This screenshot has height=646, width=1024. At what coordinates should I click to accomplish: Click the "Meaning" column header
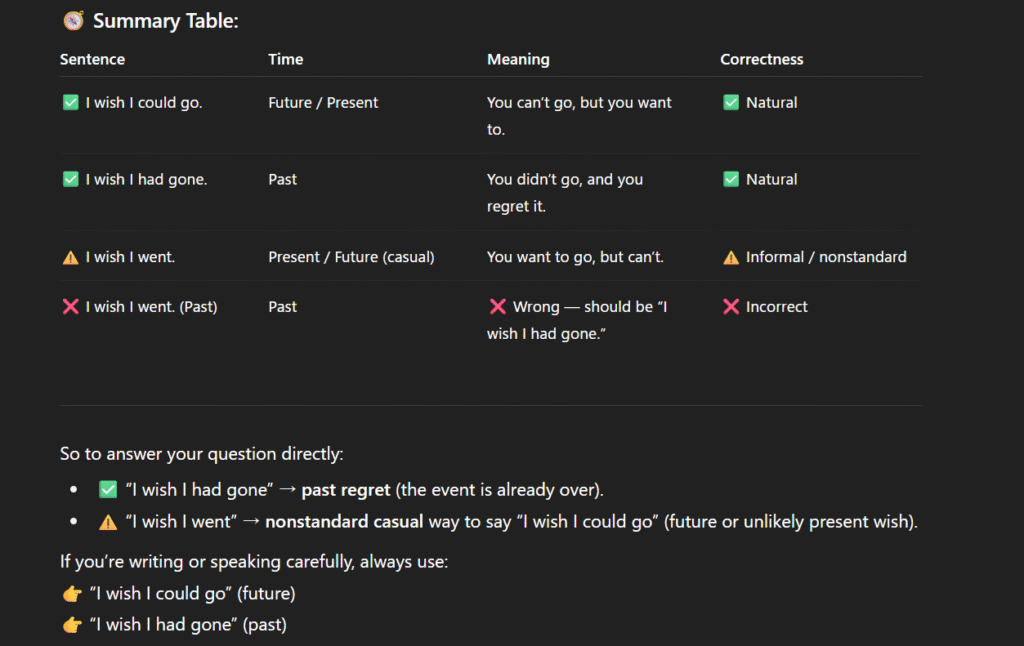(x=518, y=59)
